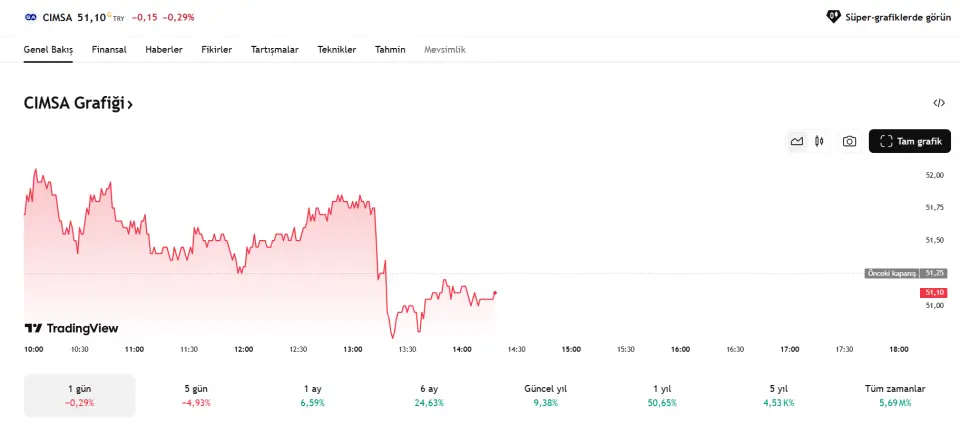Click the 52,00 price axis label

(934, 175)
